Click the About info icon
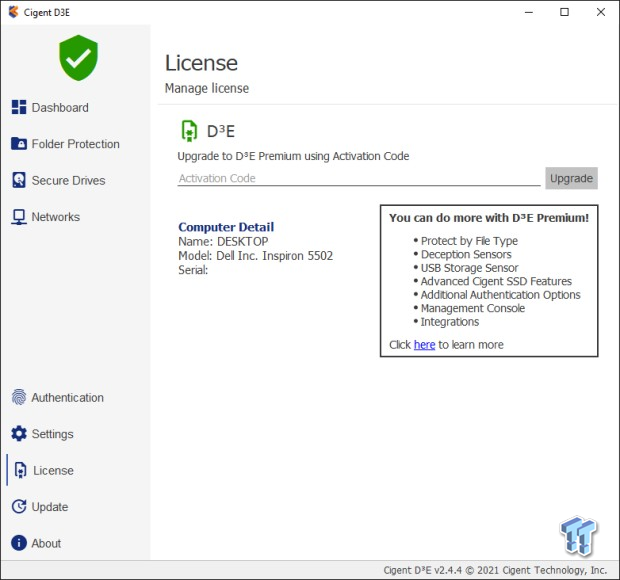Screen dimensions: 620x580 coord(19,543)
